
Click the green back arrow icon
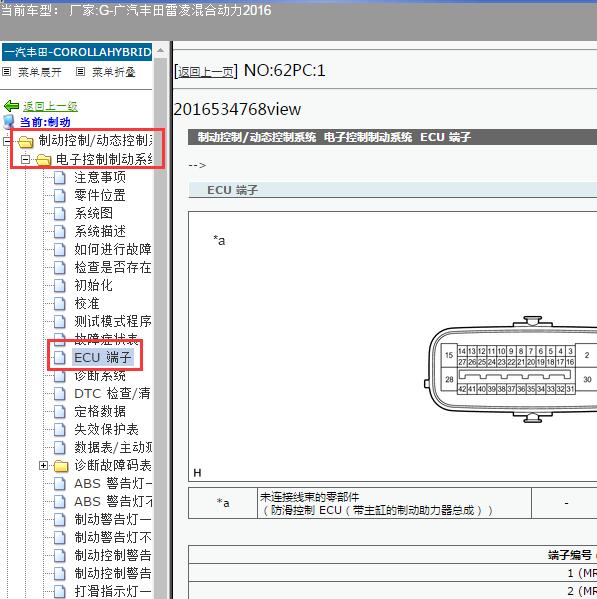point(11,106)
